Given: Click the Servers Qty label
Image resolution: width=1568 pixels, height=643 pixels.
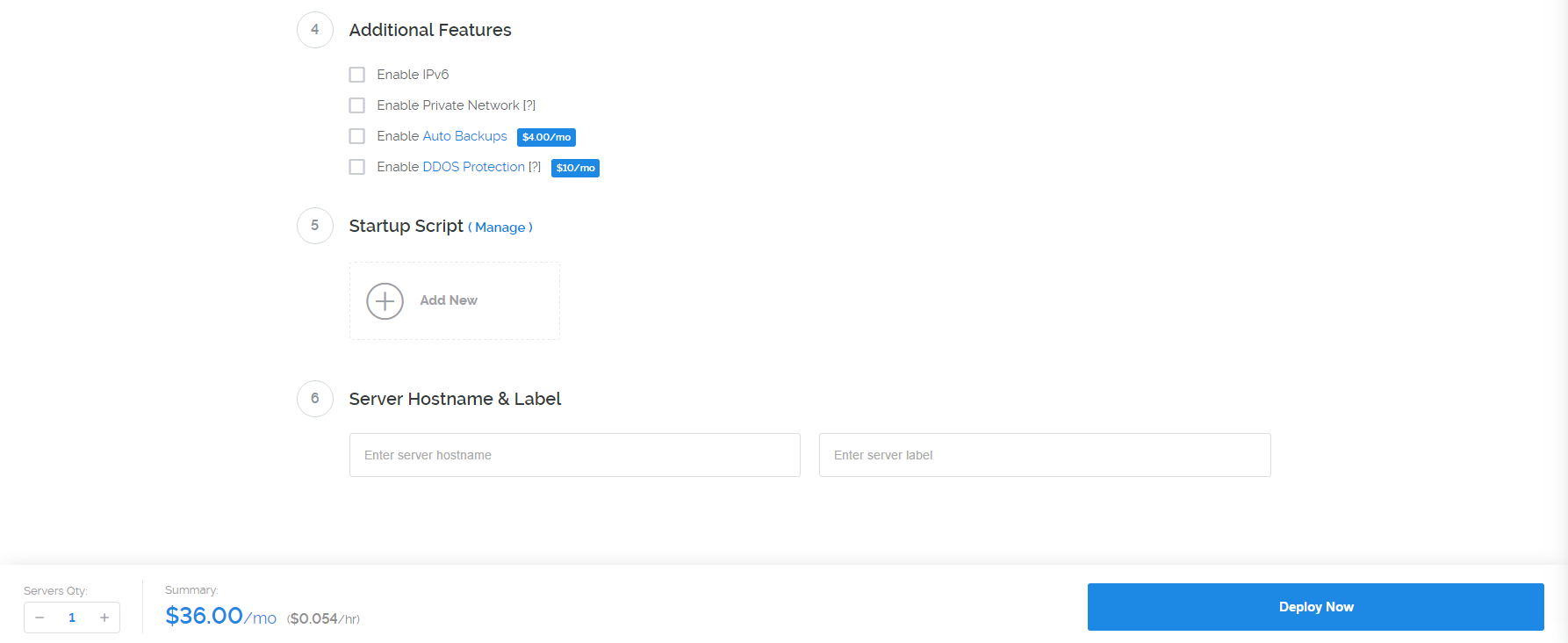Looking at the screenshot, I should (x=55, y=591).
